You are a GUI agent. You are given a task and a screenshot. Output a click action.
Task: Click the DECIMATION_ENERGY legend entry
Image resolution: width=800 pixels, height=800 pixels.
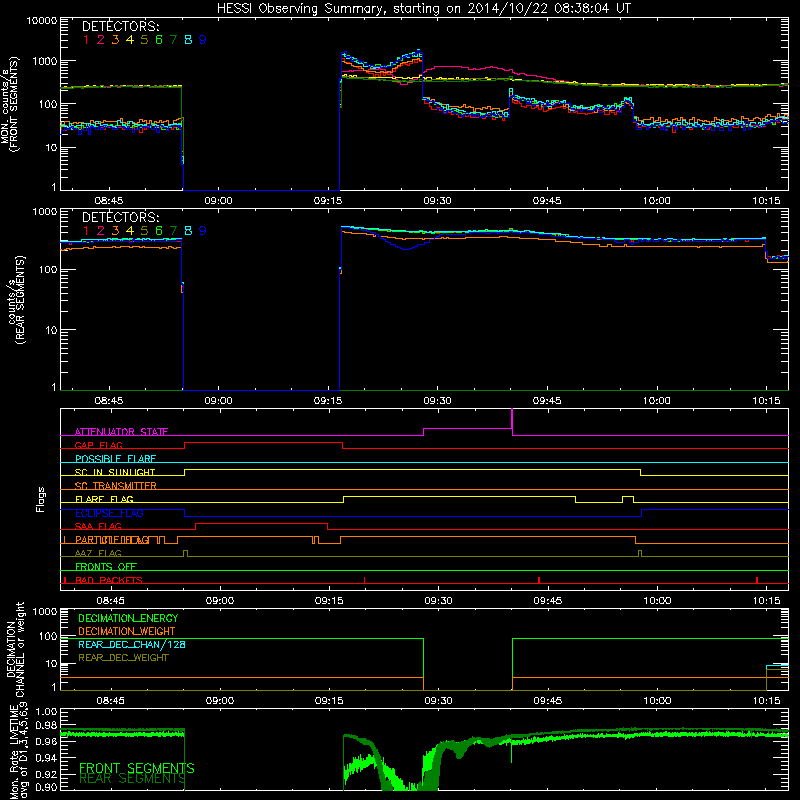[128, 618]
